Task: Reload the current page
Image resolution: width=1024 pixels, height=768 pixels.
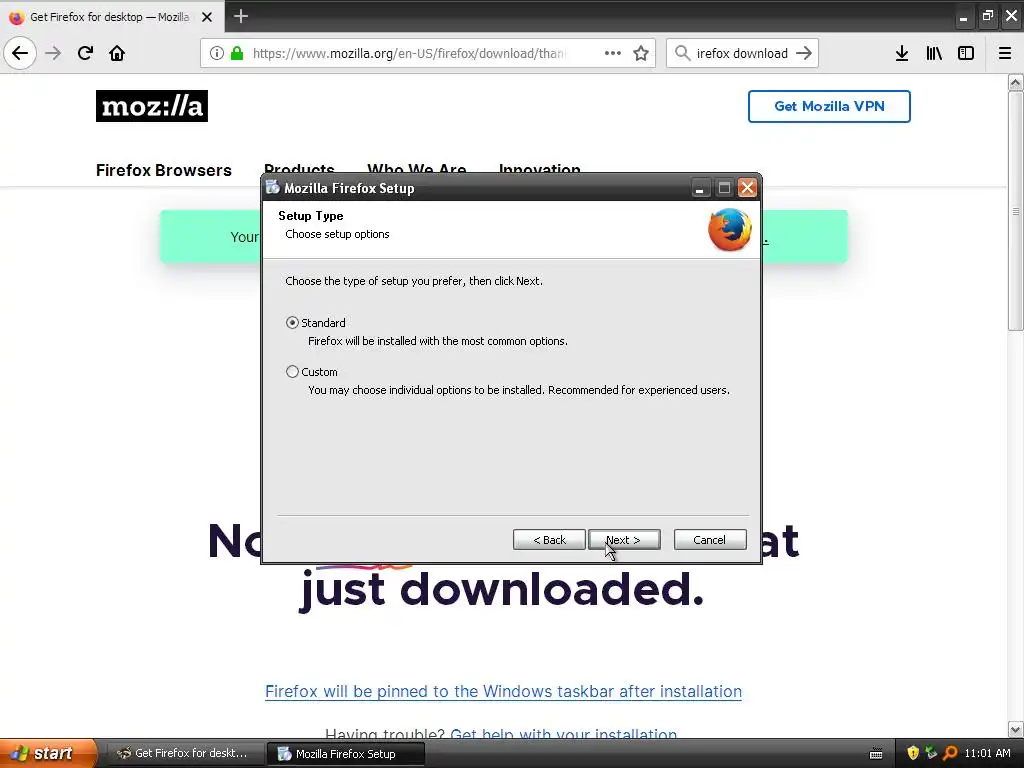Action: [85, 53]
